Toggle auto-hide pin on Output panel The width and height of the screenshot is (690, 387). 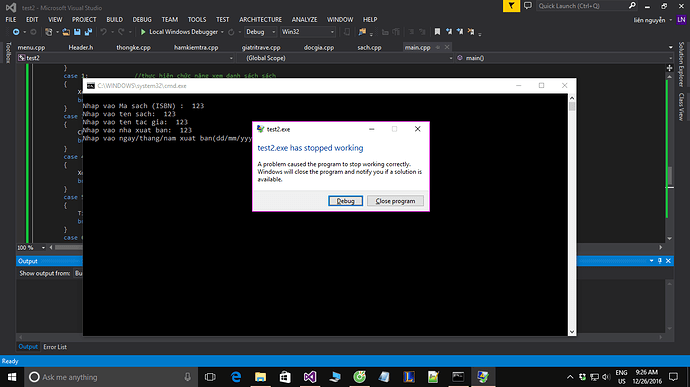660,261
